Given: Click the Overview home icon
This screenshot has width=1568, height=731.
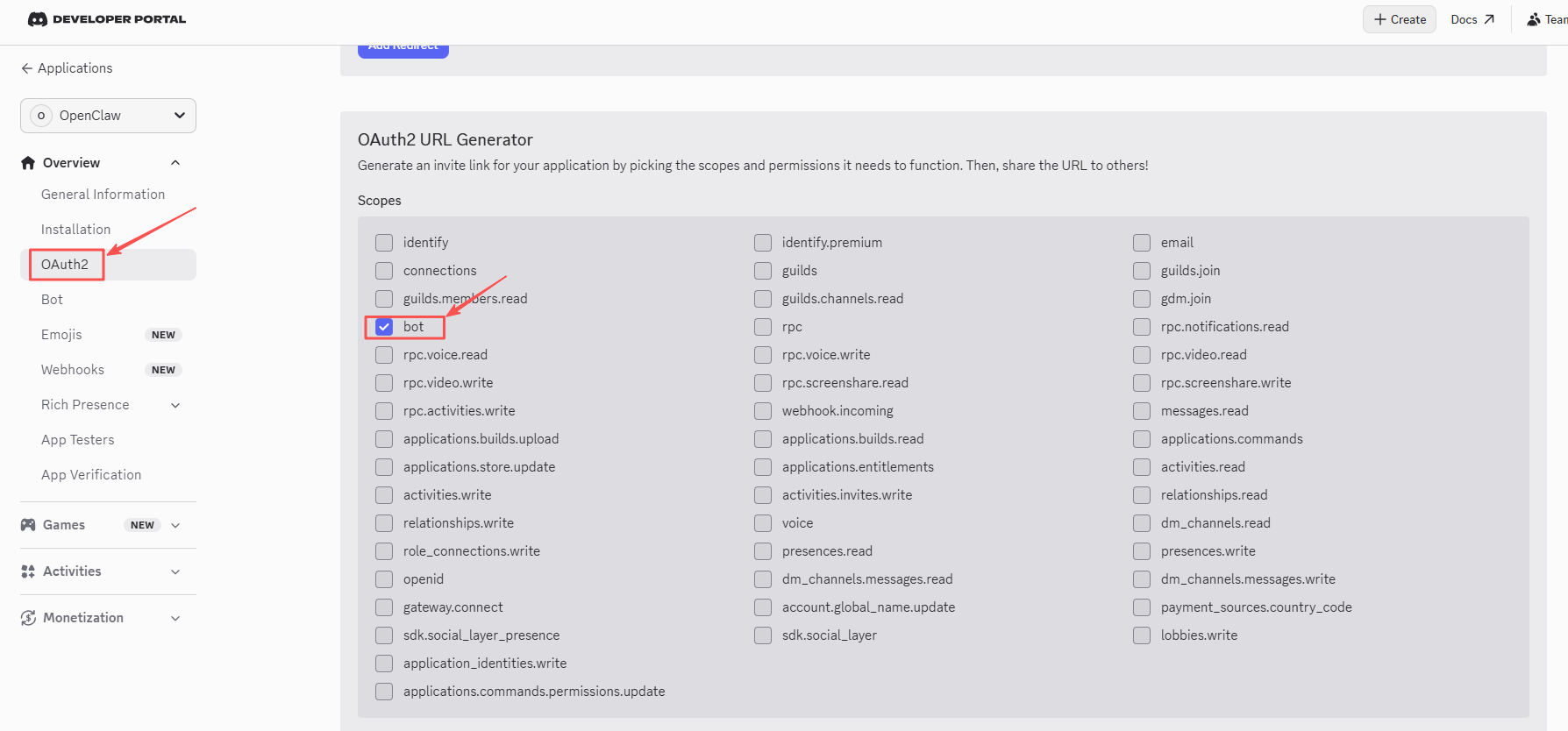Looking at the screenshot, I should pyautogui.click(x=28, y=163).
